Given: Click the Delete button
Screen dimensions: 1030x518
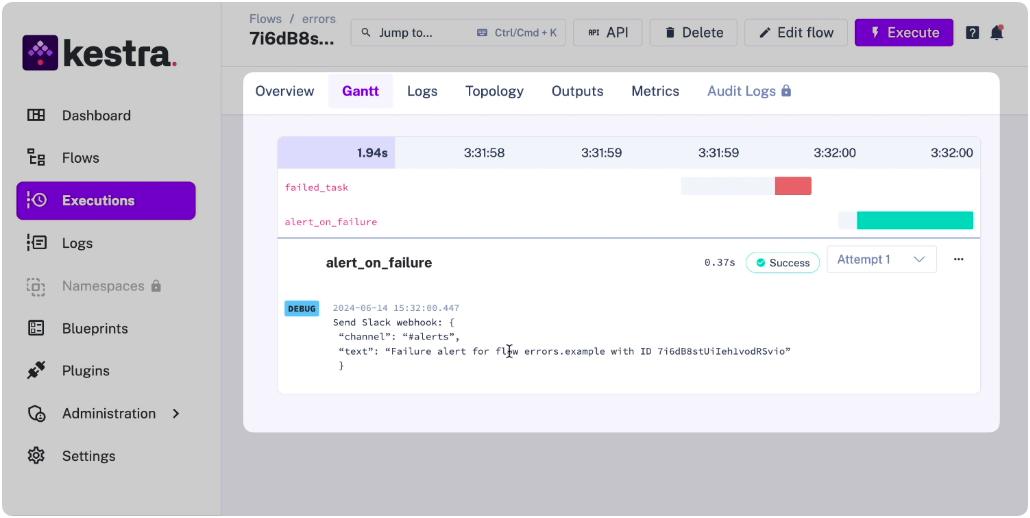Looking at the screenshot, I should (x=694, y=33).
